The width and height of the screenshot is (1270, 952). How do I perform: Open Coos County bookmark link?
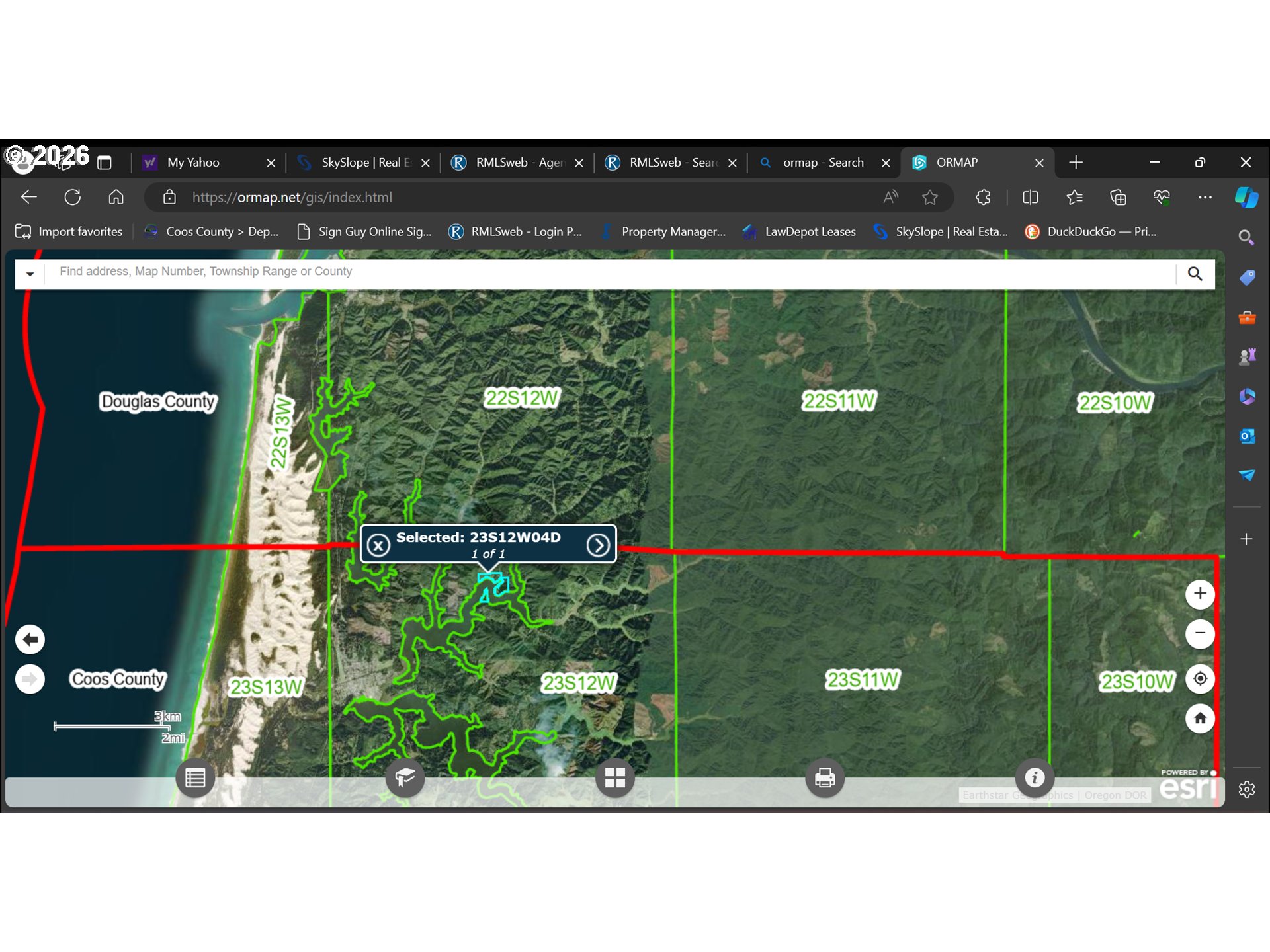coord(212,232)
